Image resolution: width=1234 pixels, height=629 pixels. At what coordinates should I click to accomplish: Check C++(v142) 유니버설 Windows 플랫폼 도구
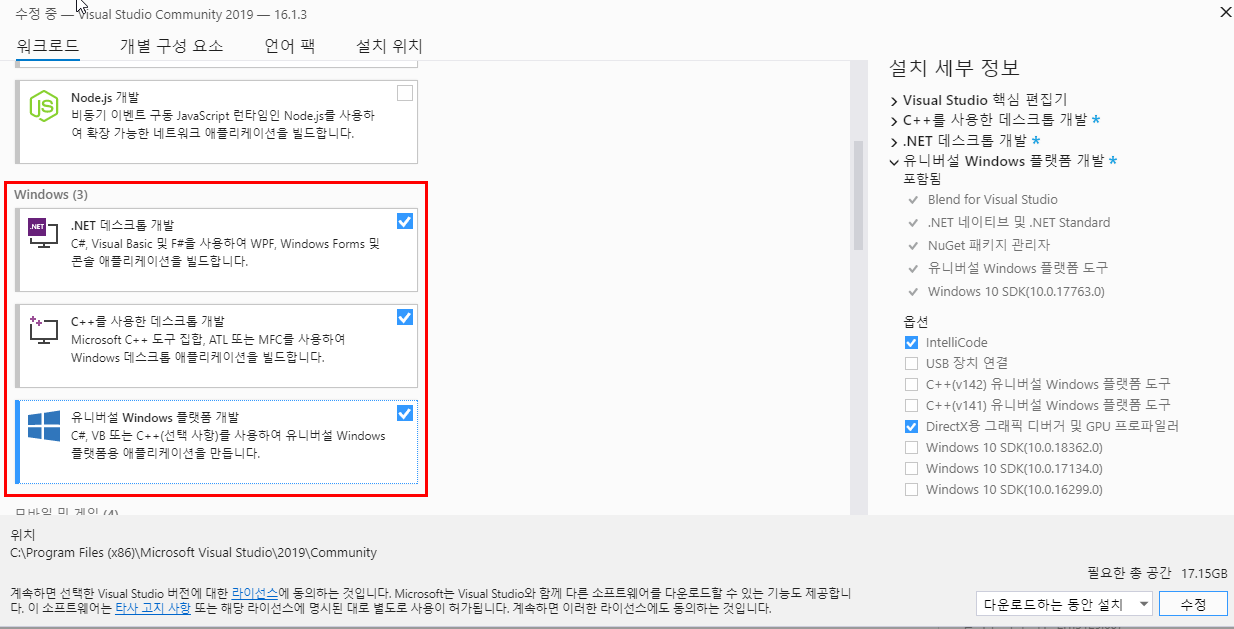[x=911, y=384]
